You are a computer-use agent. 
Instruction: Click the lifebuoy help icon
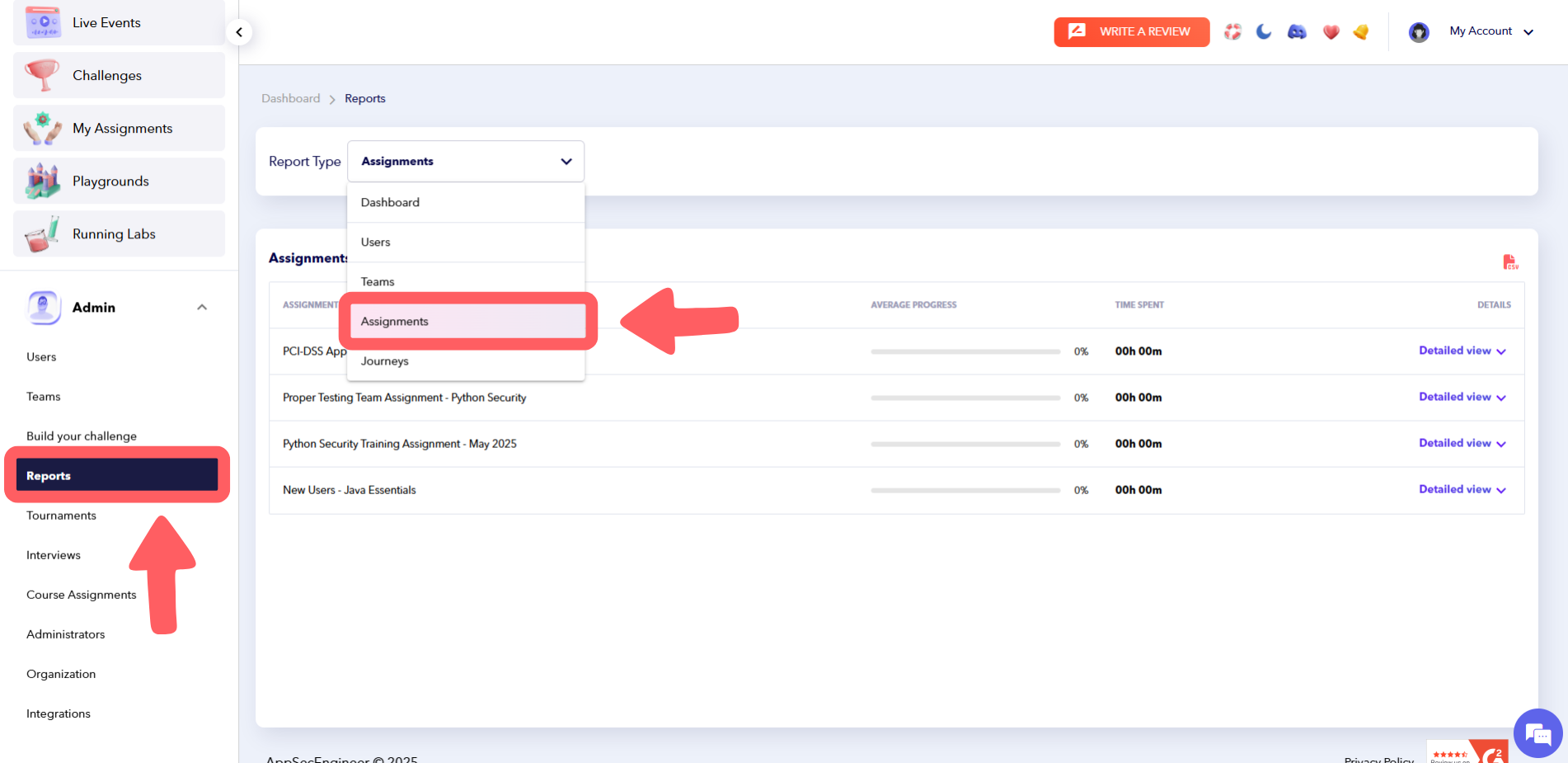[x=1232, y=32]
